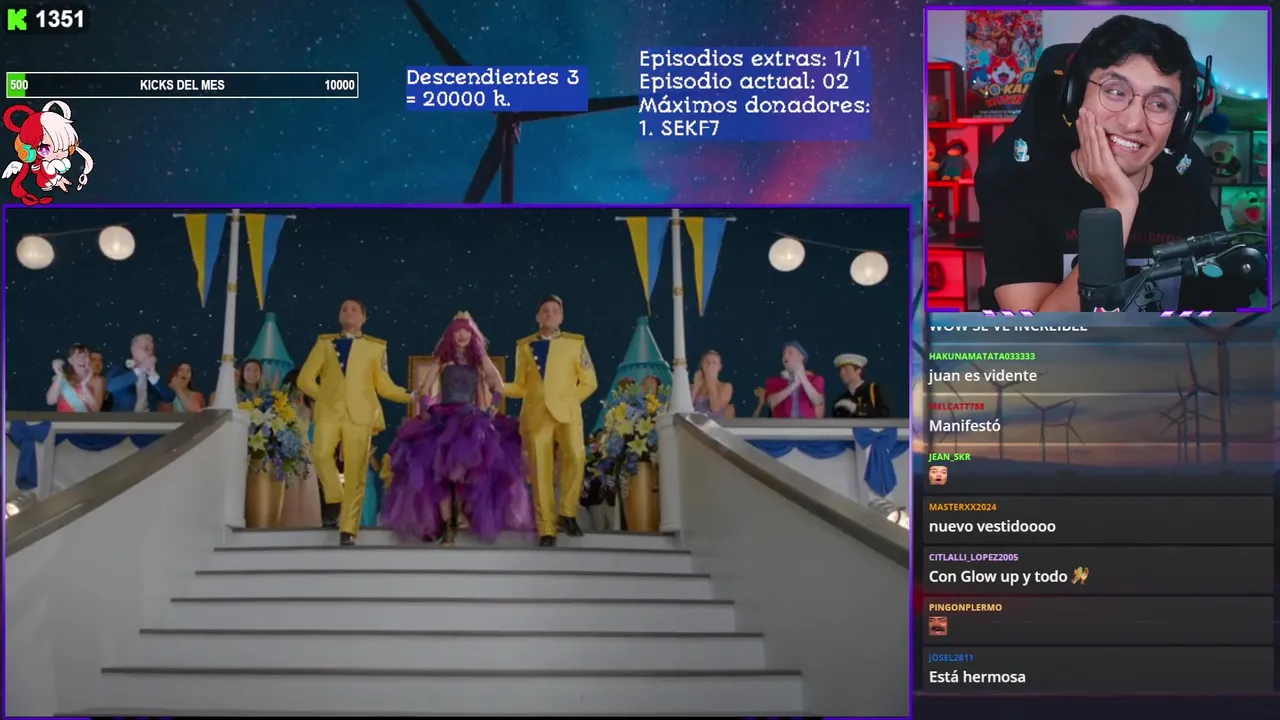This screenshot has width=1280, height=720.
Task: Click the streamer webcam feed
Action: point(1098,160)
